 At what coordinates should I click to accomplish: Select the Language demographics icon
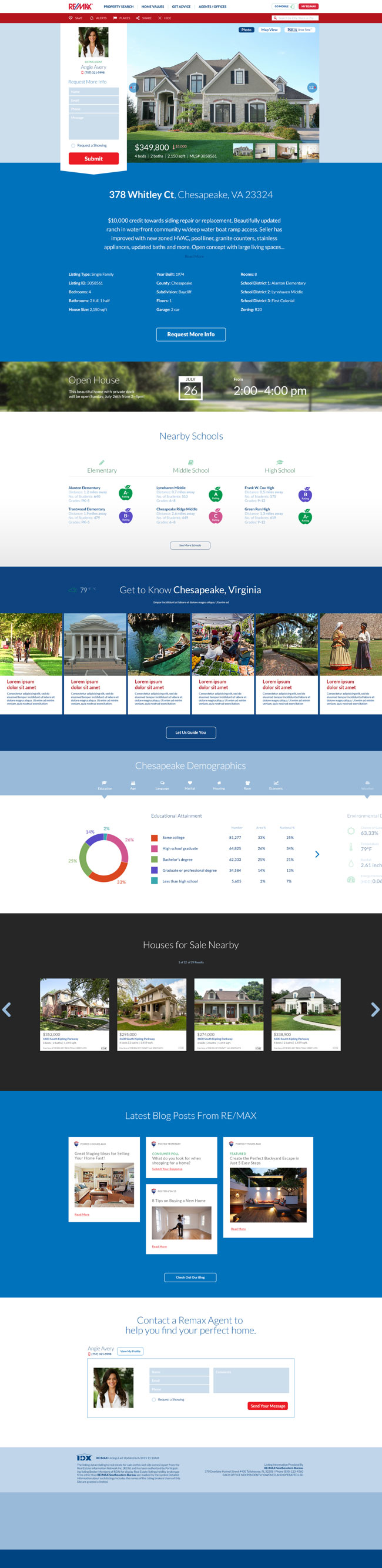tap(162, 783)
